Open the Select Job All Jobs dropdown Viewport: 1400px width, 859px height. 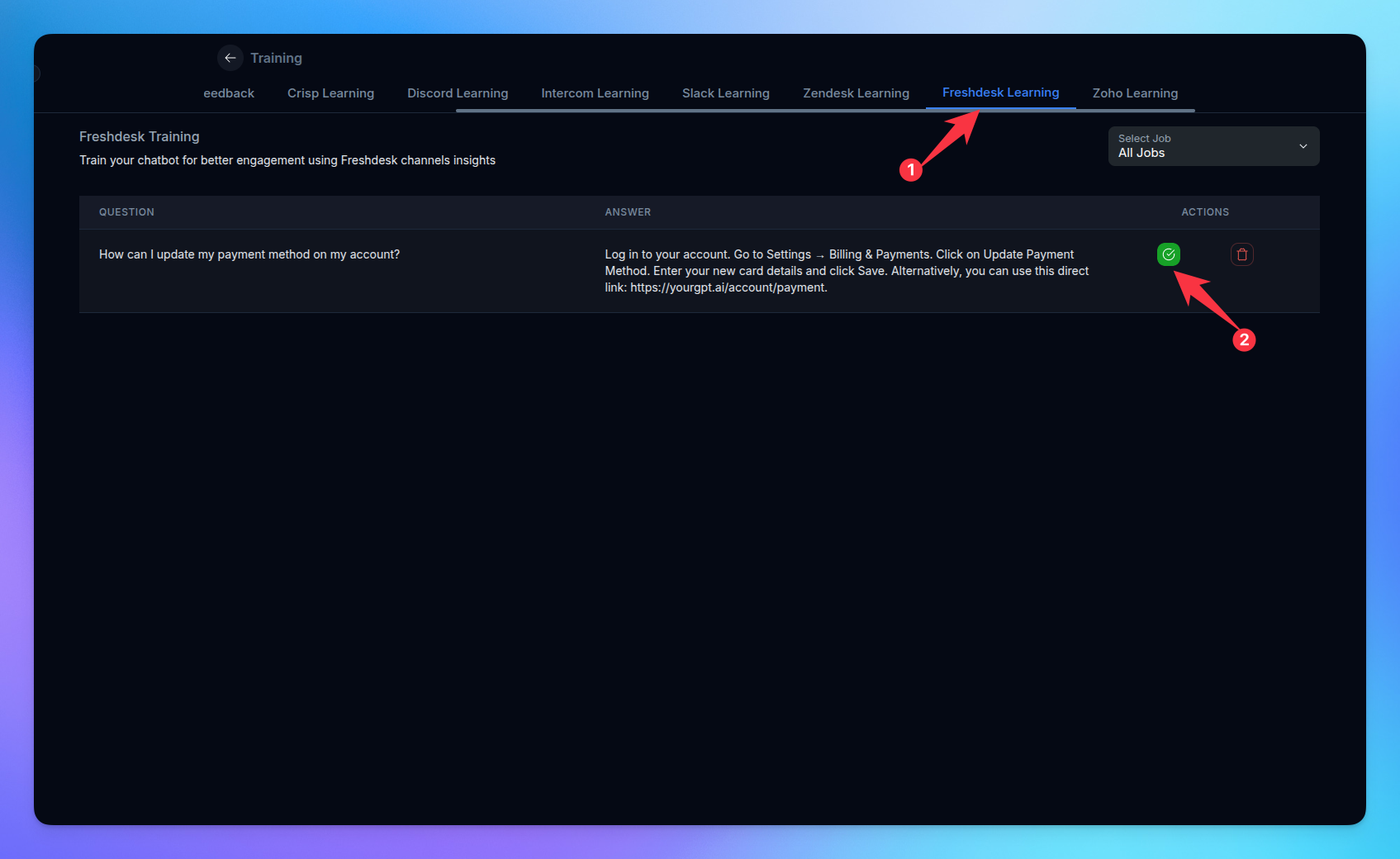(1212, 146)
